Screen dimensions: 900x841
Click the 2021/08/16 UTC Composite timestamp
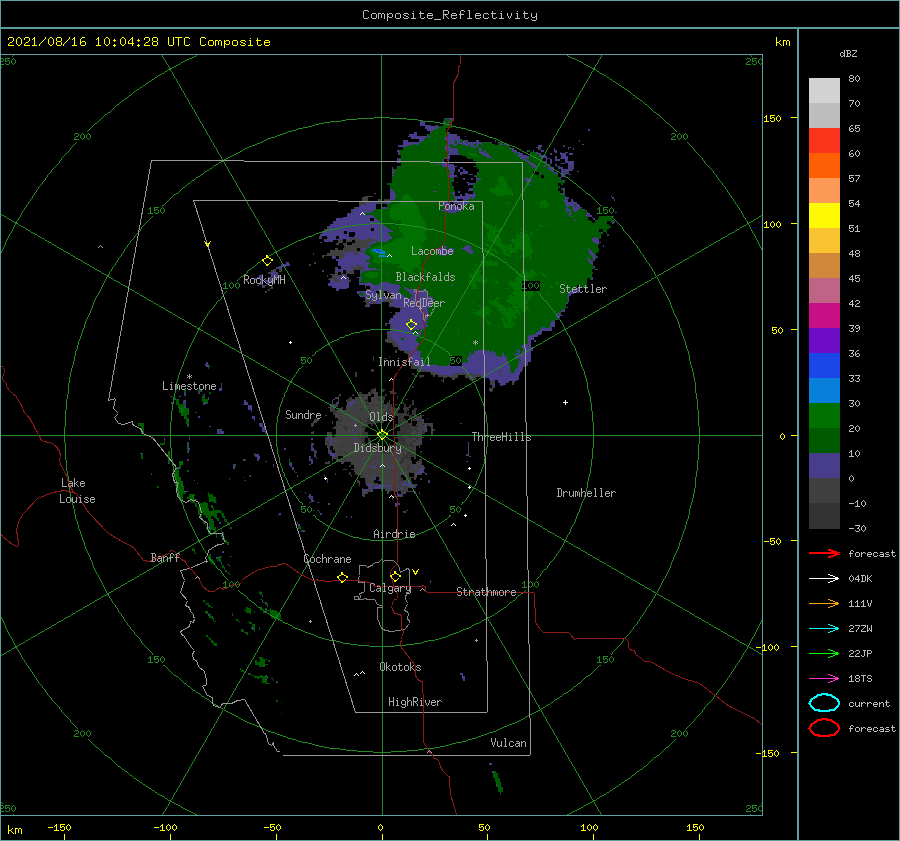[x=139, y=42]
